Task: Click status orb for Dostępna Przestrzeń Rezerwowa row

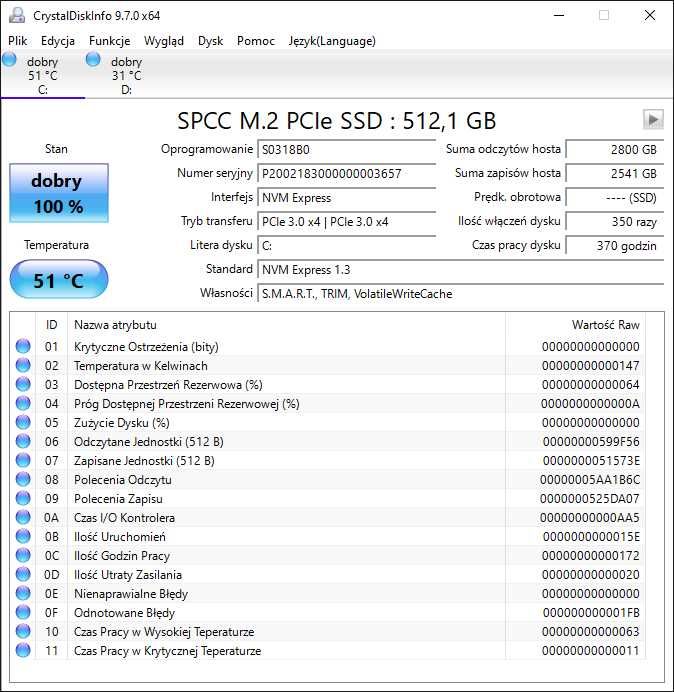Action: point(23,384)
